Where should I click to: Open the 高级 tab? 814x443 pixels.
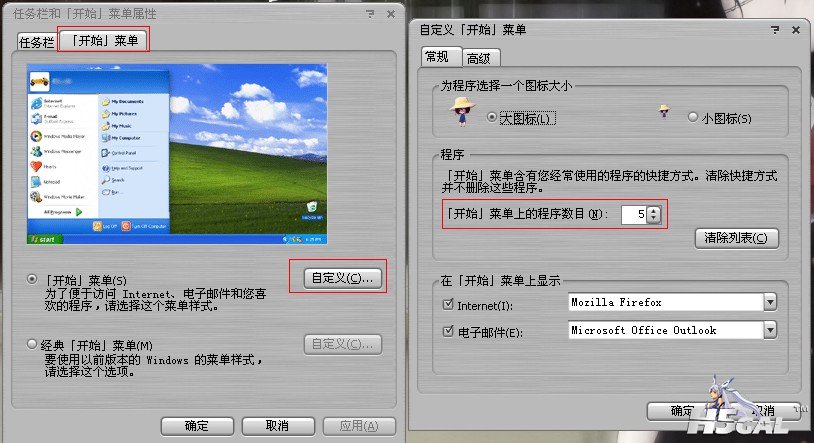click(x=479, y=58)
